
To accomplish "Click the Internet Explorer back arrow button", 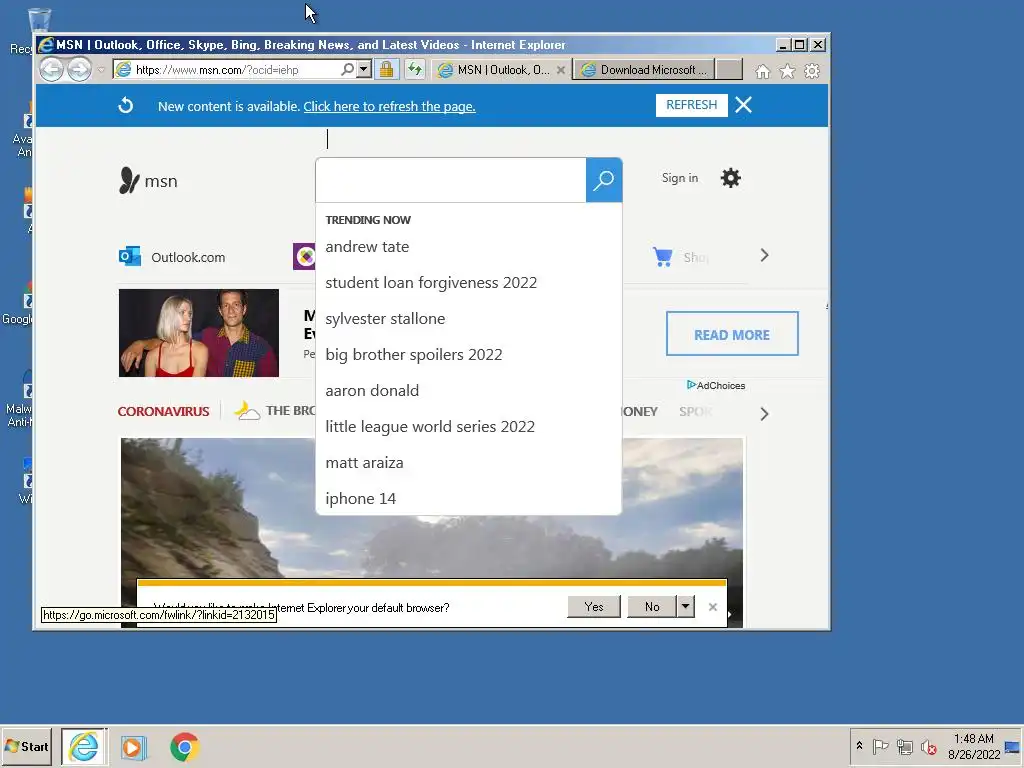I will click(x=52, y=69).
